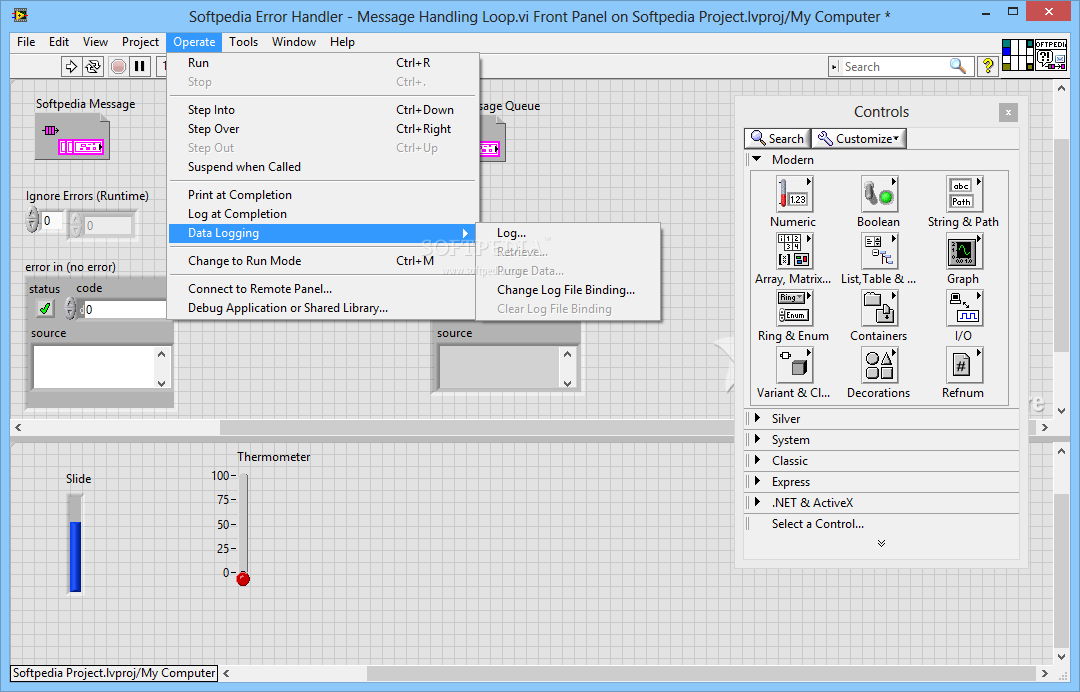Open the Decorations palette
Viewport: 1080px width, 692px height.
pyautogui.click(x=878, y=365)
